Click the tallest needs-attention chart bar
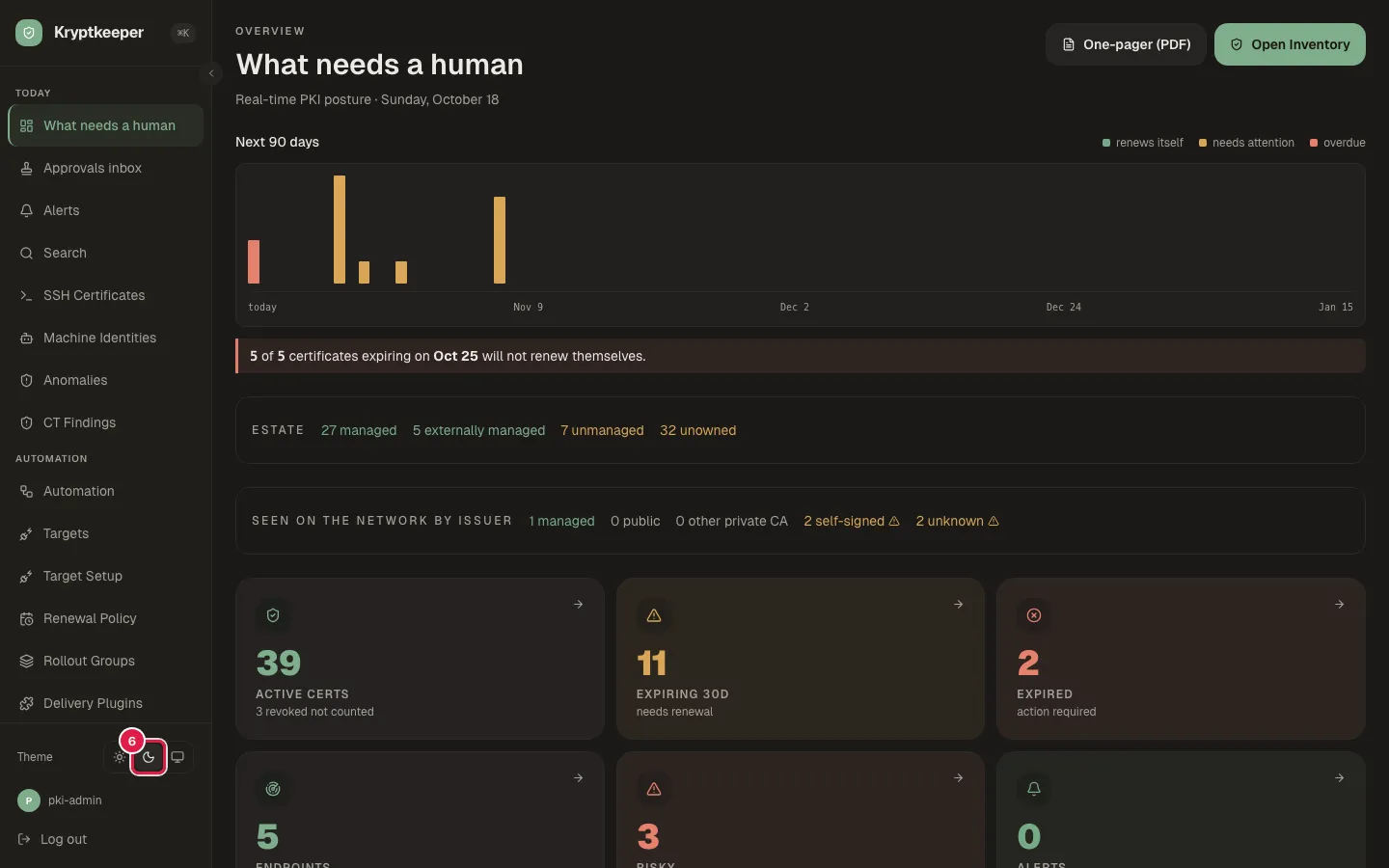Viewport: 1389px width, 868px height. click(340, 230)
